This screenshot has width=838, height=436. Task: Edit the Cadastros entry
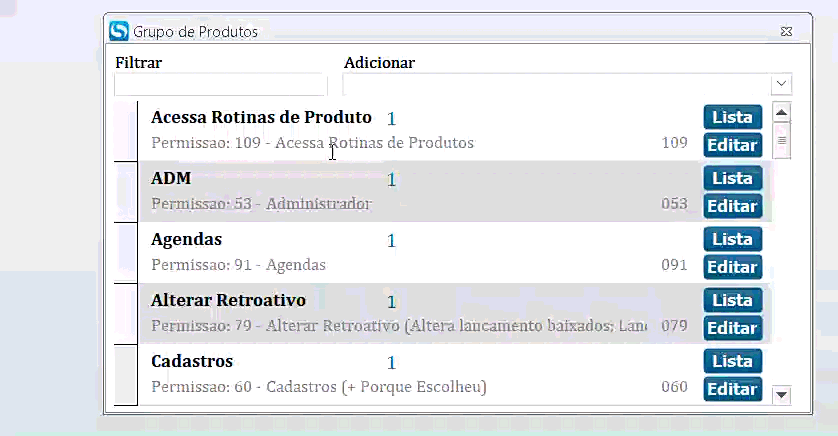pyautogui.click(x=732, y=389)
